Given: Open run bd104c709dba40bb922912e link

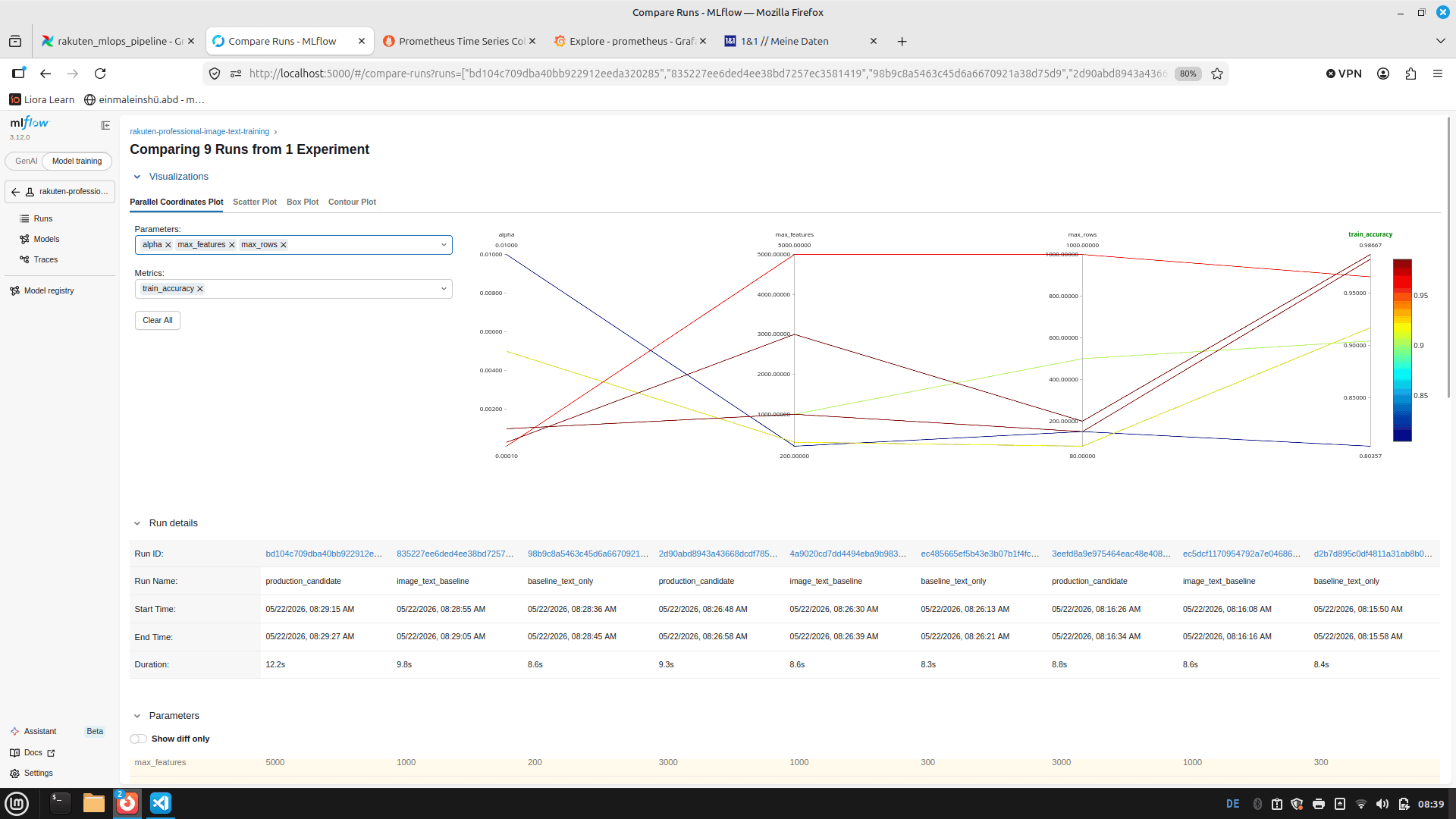Looking at the screenshot, I should pyautogui.click(x=324, y=554).
